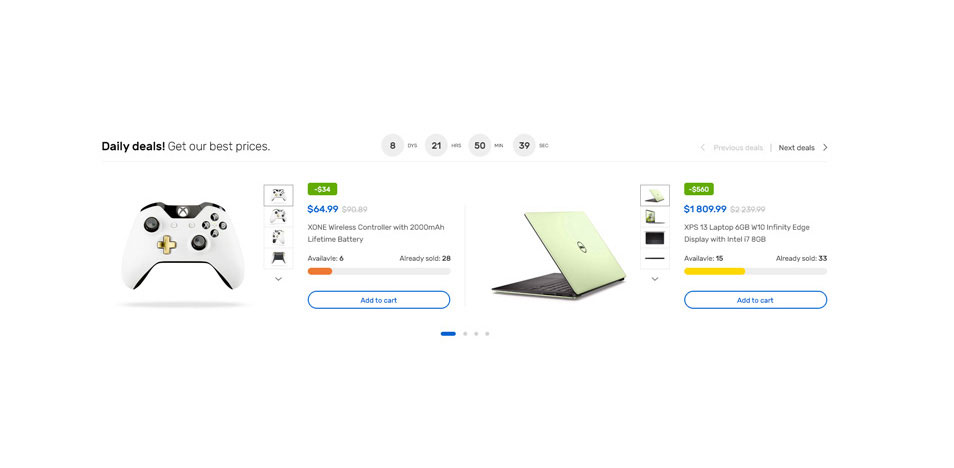Select the first controller thumbnail
The height and width of the screenshot is (468, 954).
[x=278, y=195]
